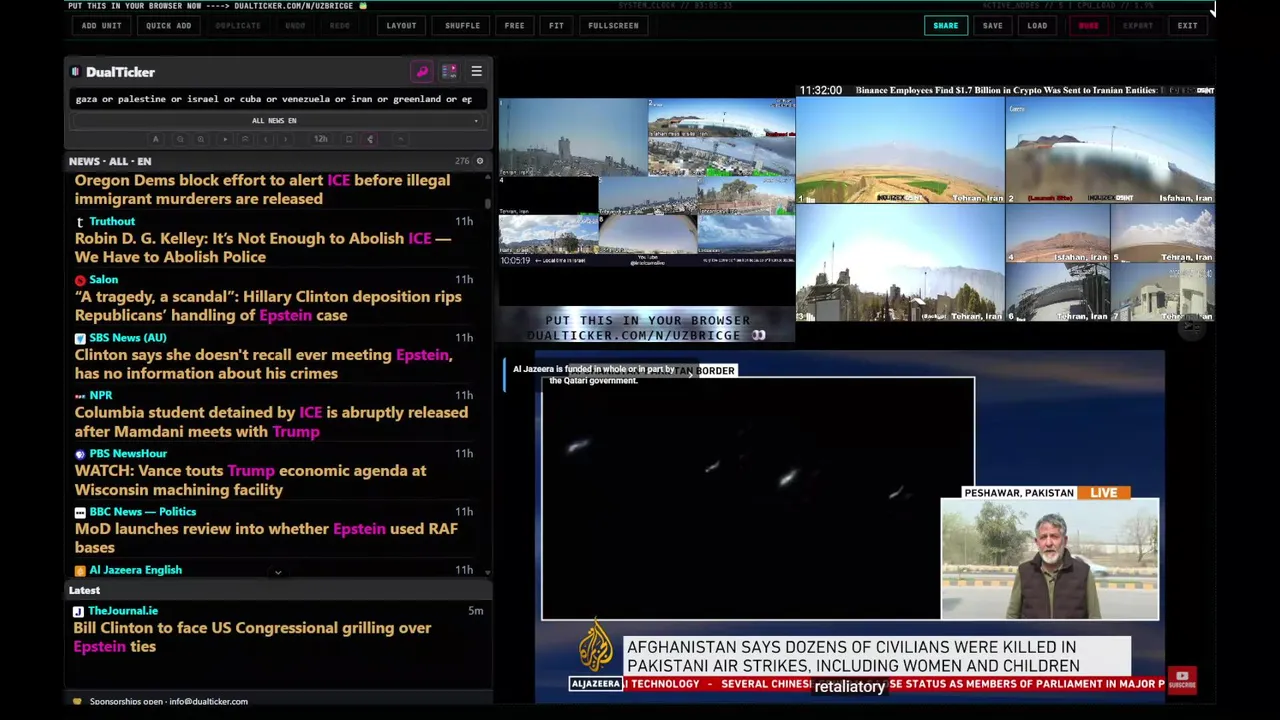
Task: Click the 'Latest' section header
Action: pos(84,590)
